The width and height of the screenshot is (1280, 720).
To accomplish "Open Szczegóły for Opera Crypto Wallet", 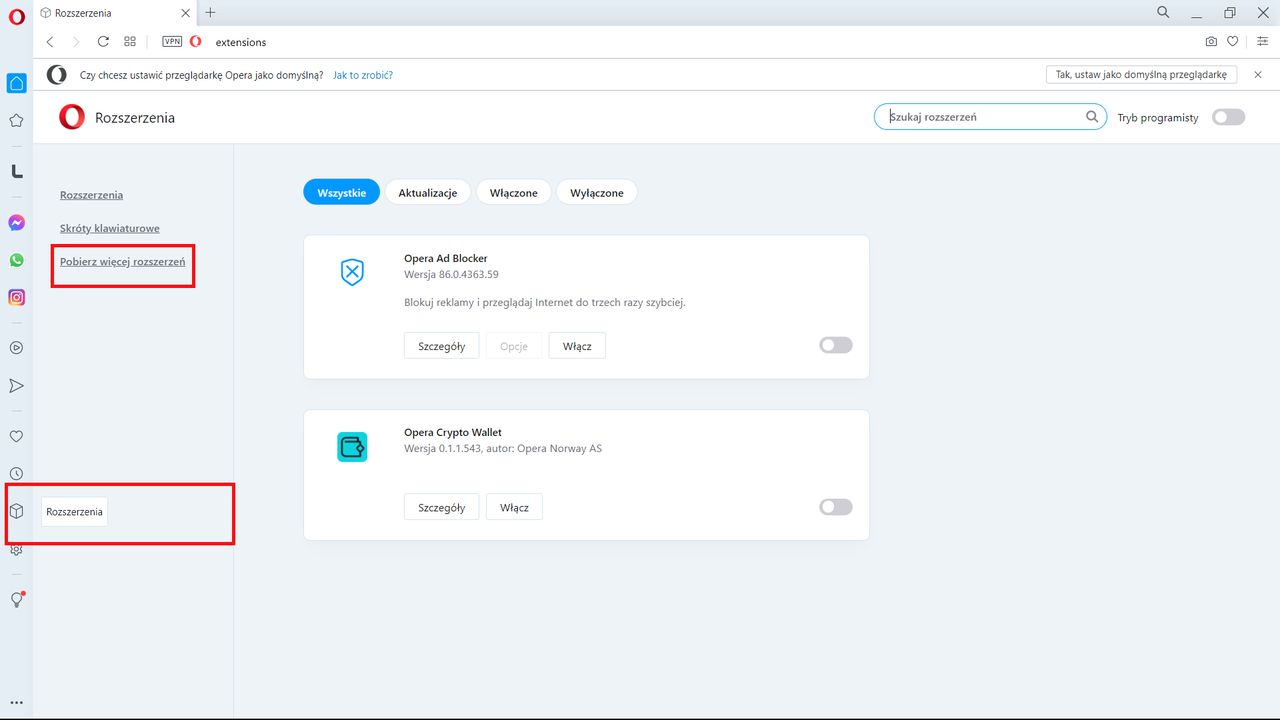I will [442, 507].
